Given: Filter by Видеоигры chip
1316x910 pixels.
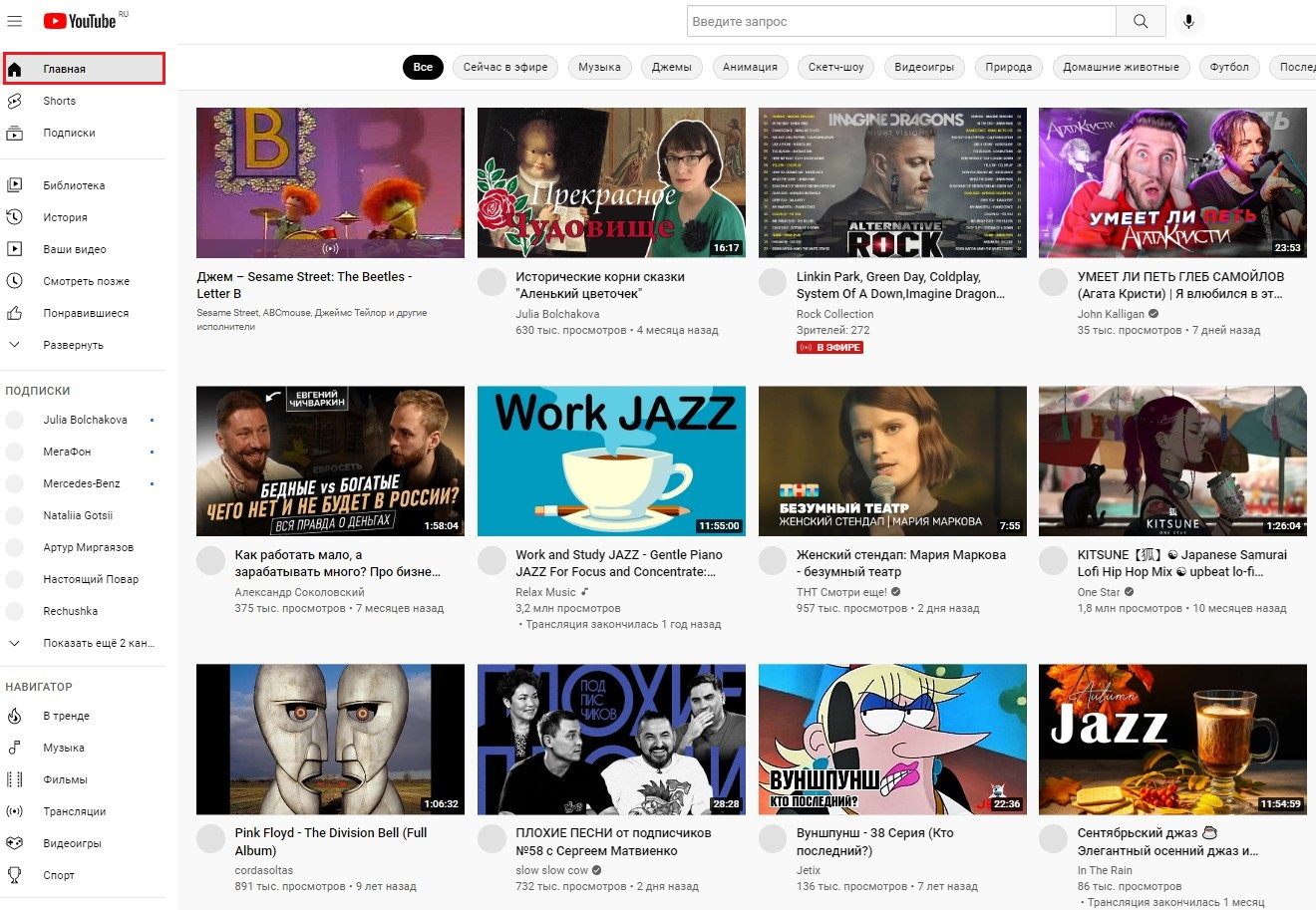Looking at the screenshot, I should tap(924, 67).
